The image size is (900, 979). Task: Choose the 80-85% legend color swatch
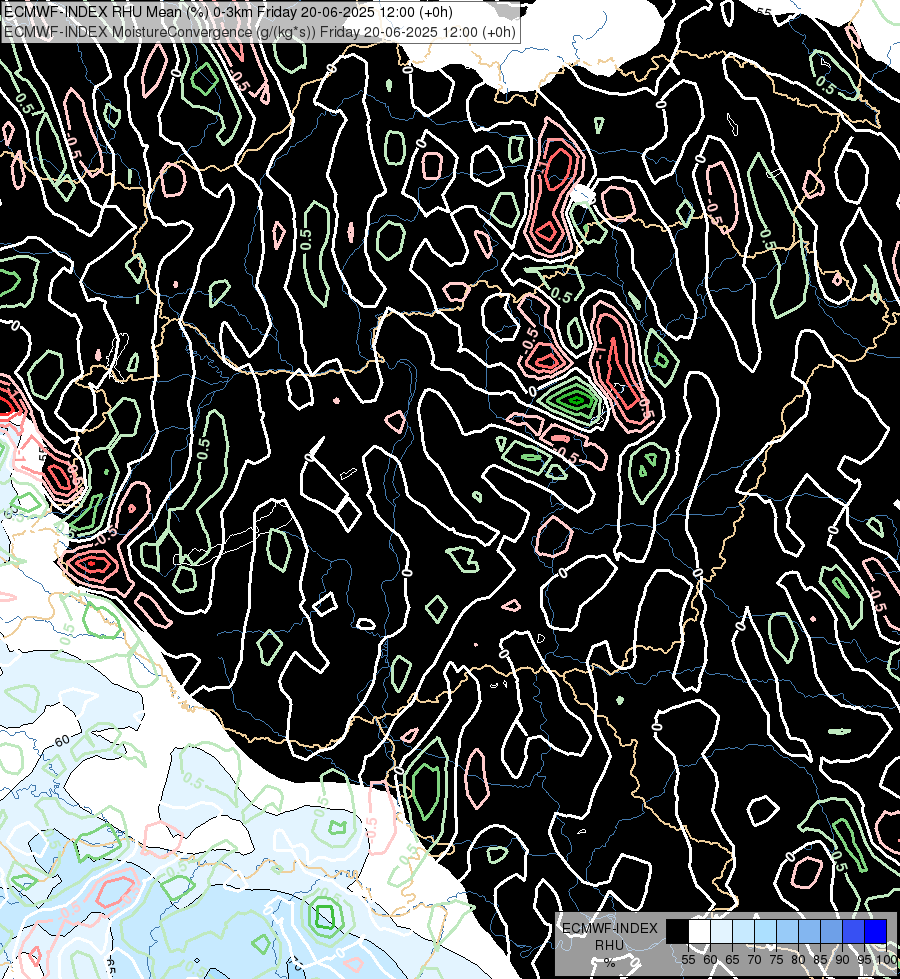[809, 931]
